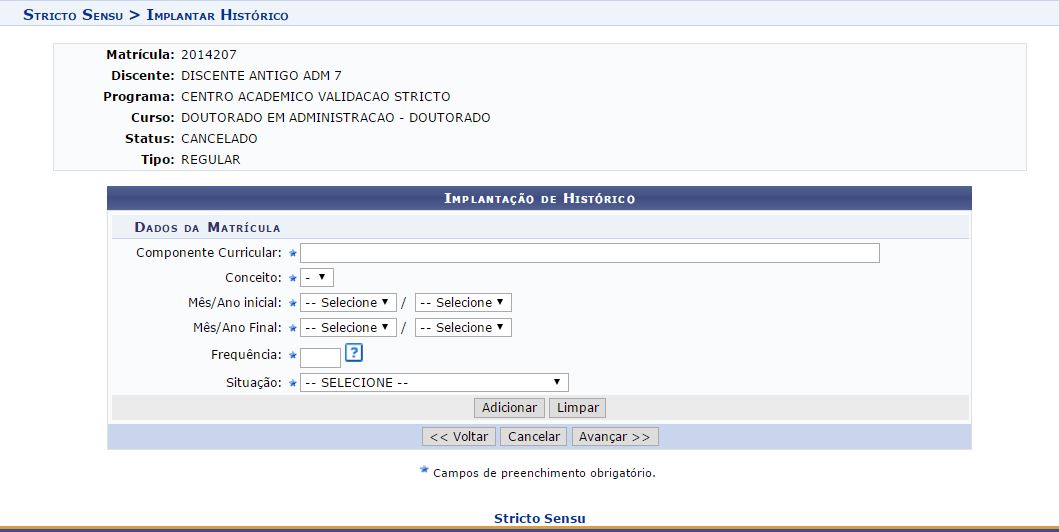Go back with the << Voltar button
The width and height of the screenshot is (1059, 532).
(459, 437)
